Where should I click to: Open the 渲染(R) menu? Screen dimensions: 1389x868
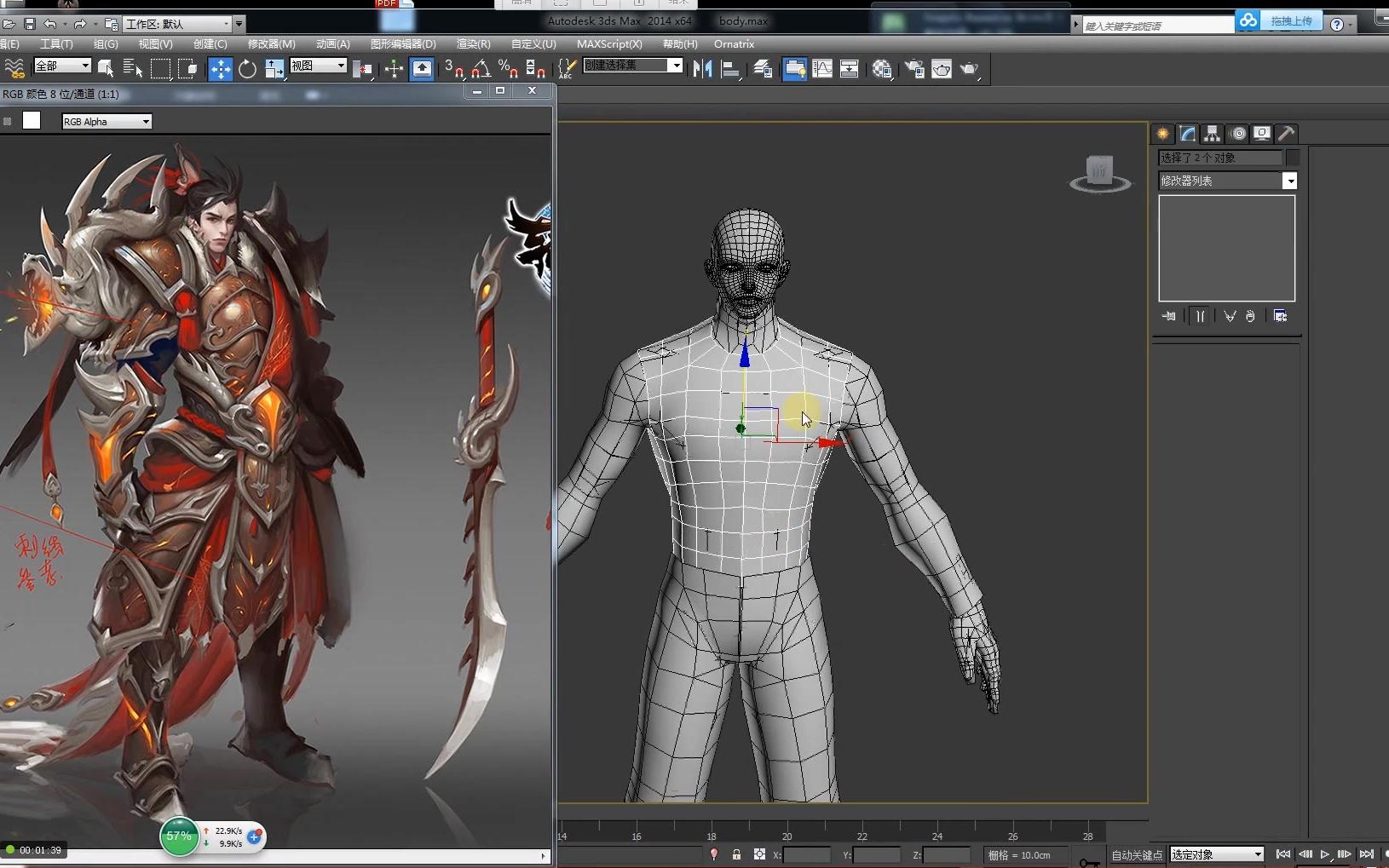473,44
